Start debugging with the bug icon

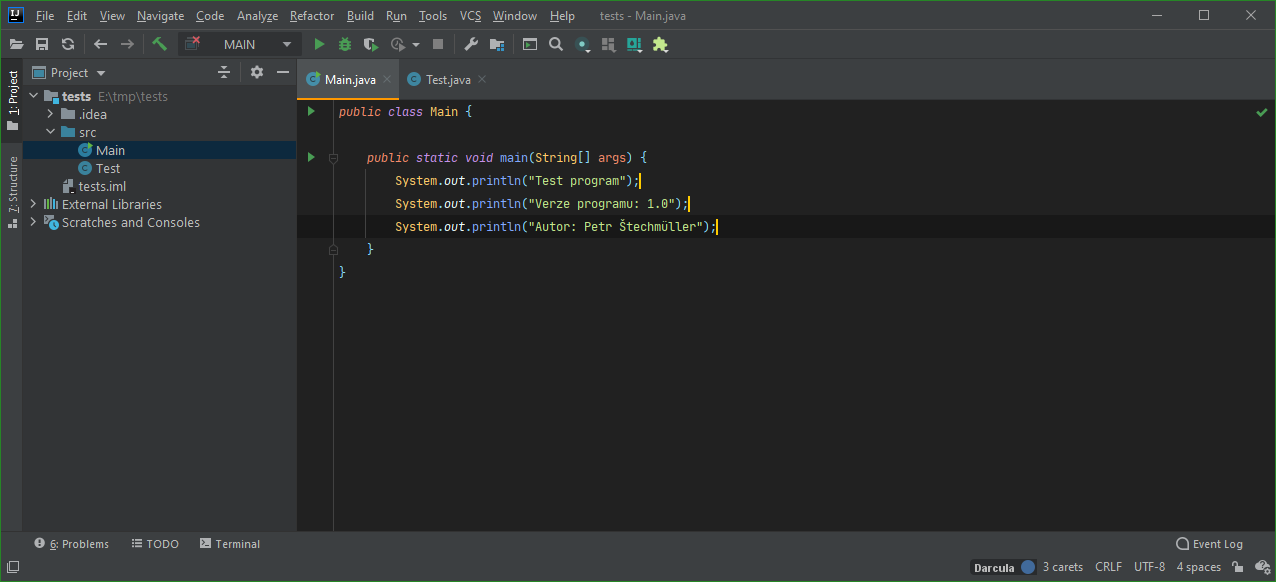(343, 43)
